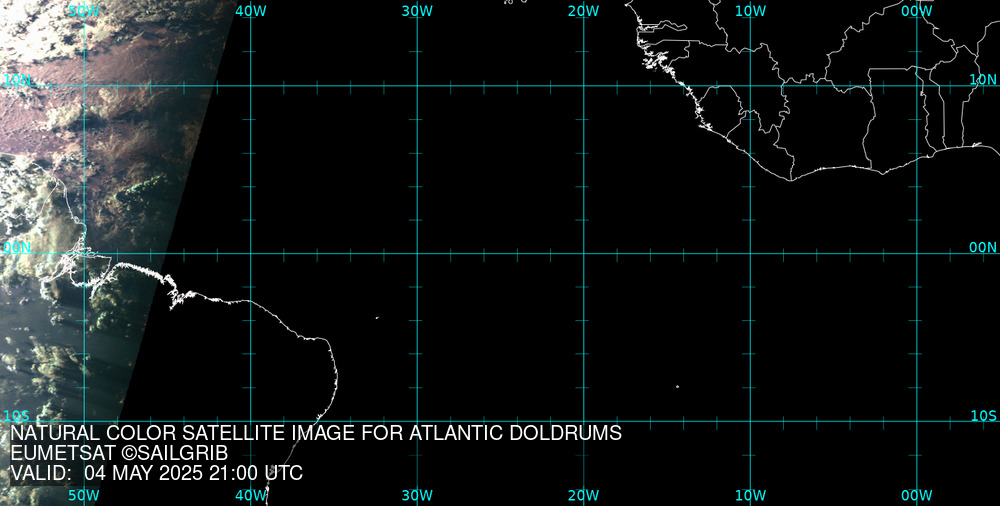Screen dimensions: 1000x506
Task: Click the 20W longitude label on the top edge
Action: [x=584, y=11]
